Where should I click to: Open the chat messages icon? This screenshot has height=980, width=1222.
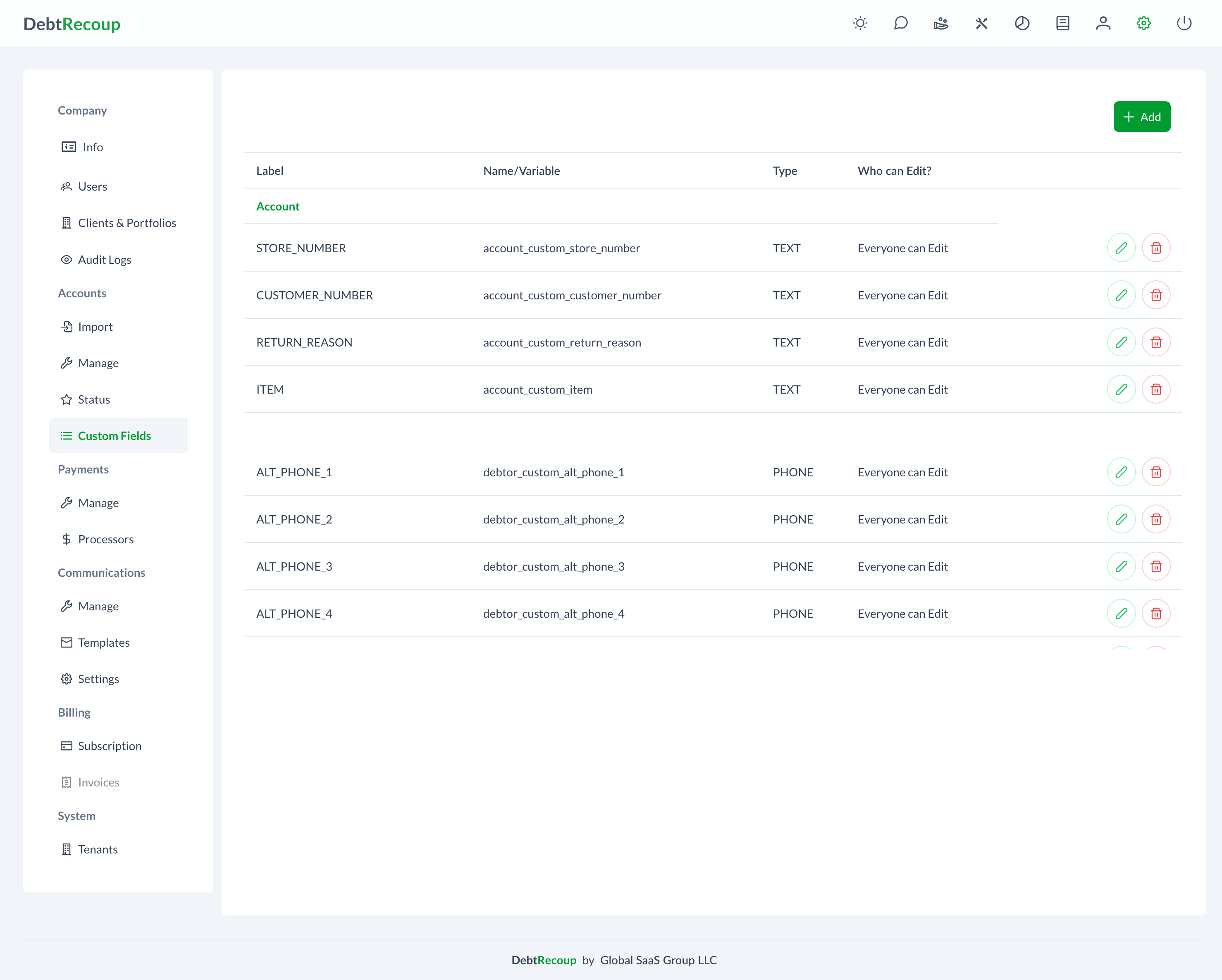(901, 23)
